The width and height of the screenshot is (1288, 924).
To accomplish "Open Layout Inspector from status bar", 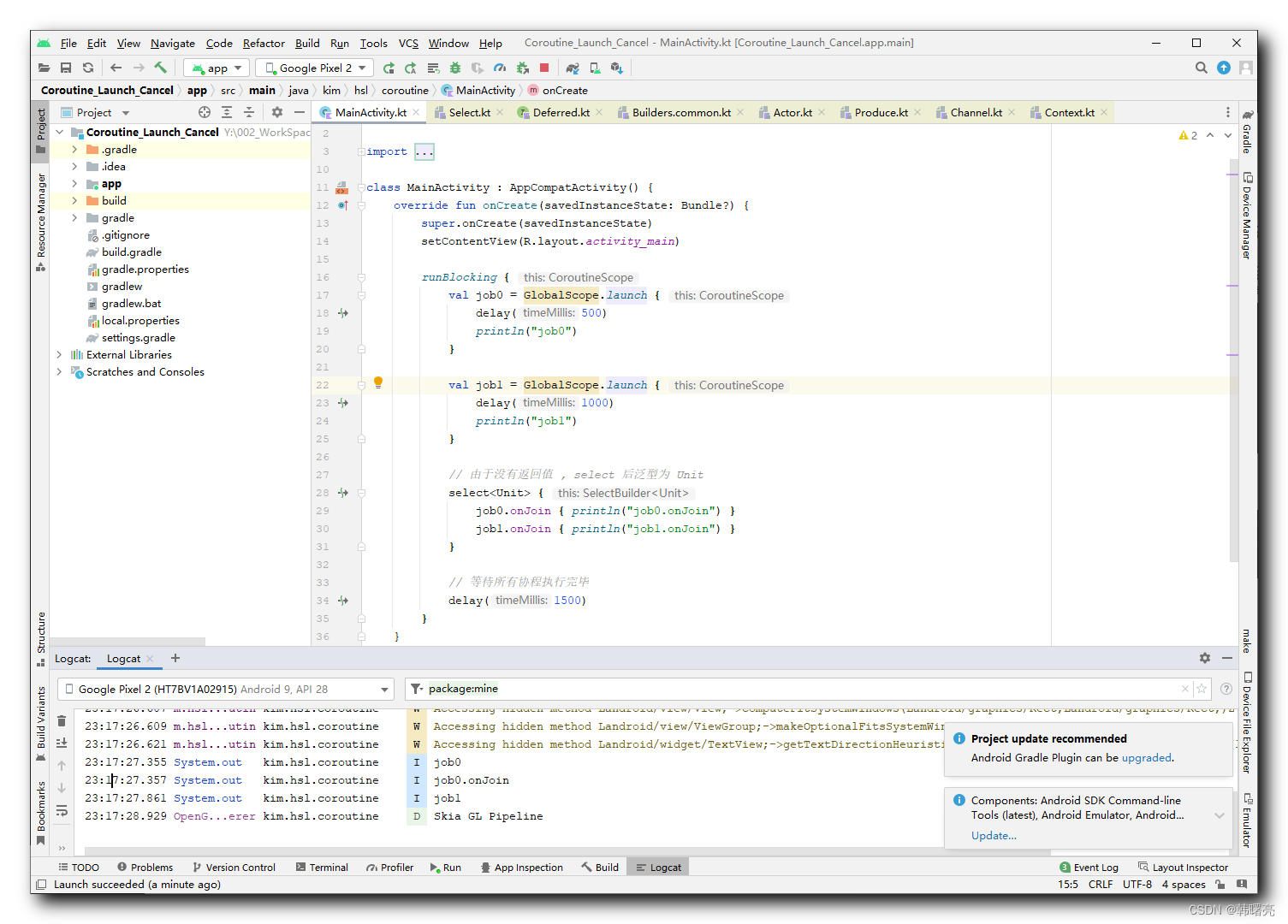I will pos(1183,867).
